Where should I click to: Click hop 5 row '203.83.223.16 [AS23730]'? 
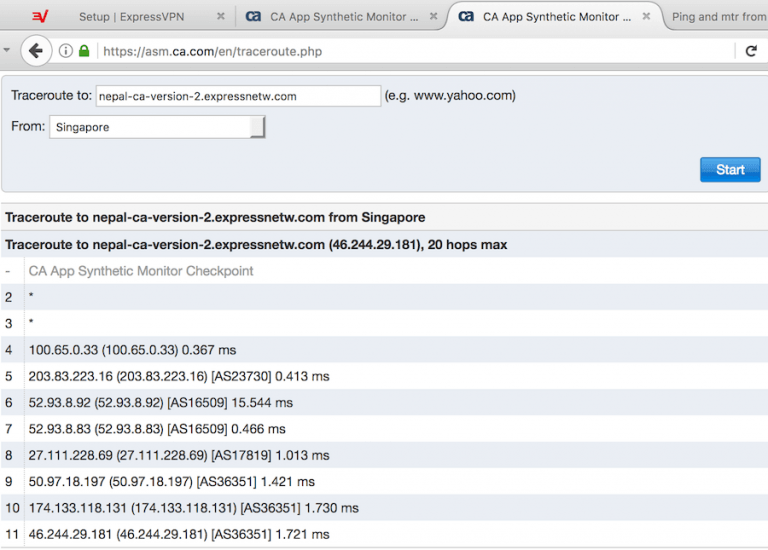click(x=384, y=376)
